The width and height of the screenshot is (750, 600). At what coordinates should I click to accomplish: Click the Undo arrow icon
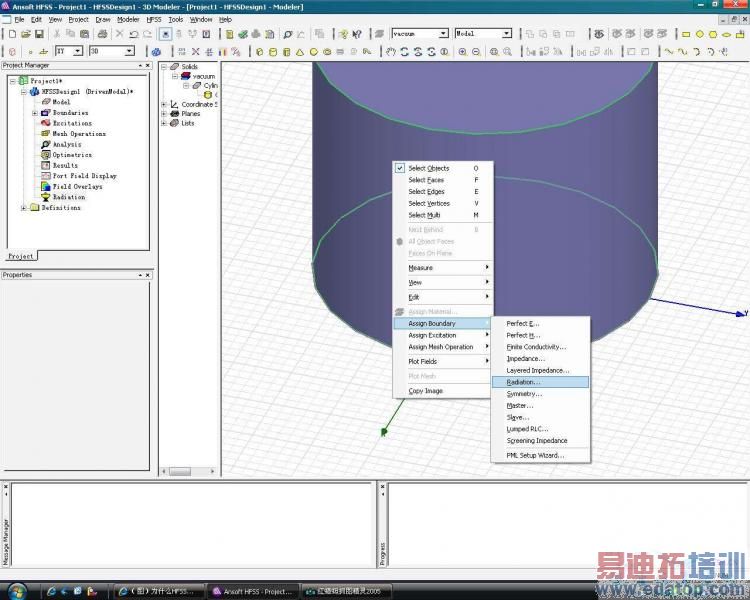click(x=133, y=34)
